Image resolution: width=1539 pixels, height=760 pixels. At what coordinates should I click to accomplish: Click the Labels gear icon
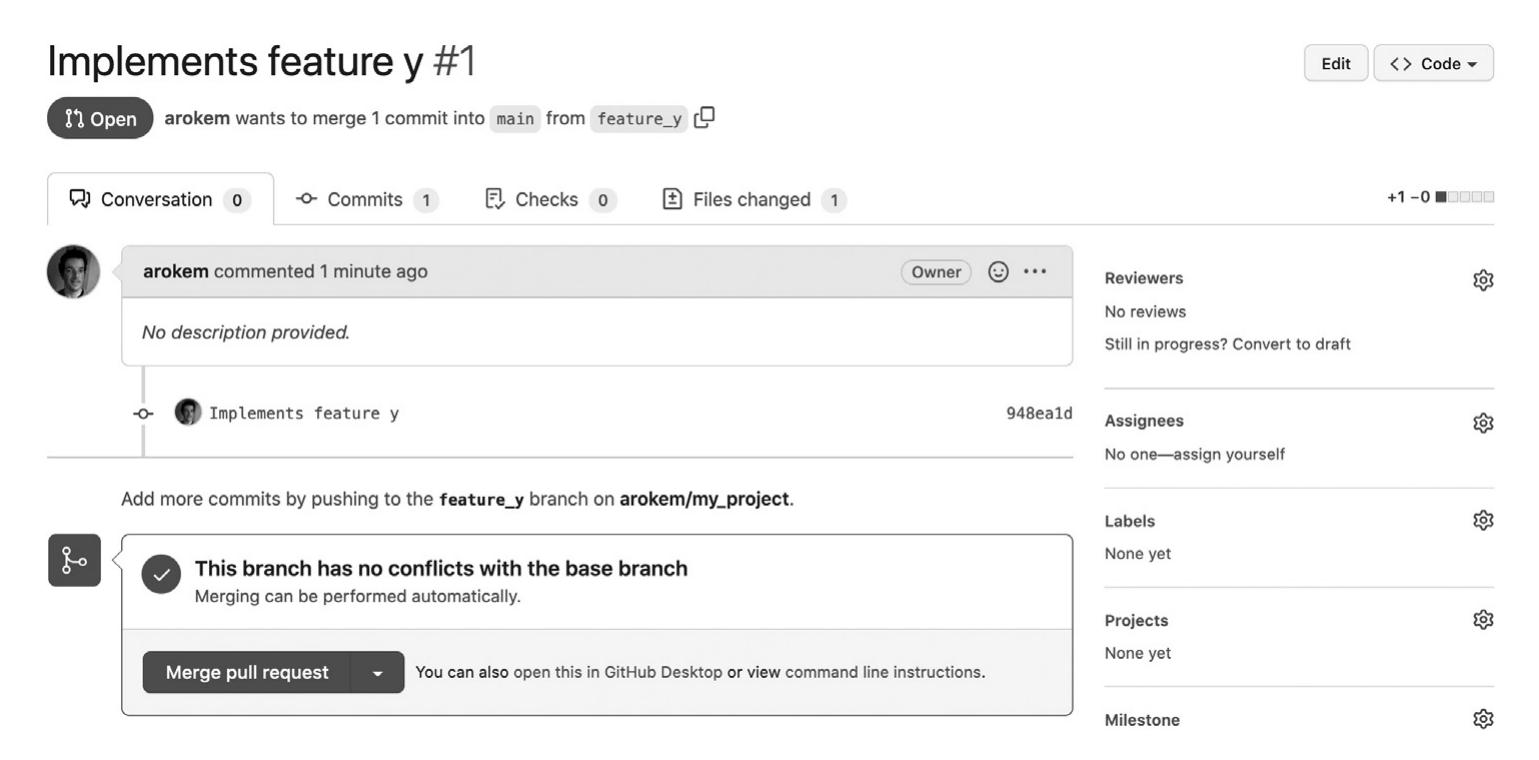tap(1483, 521)
